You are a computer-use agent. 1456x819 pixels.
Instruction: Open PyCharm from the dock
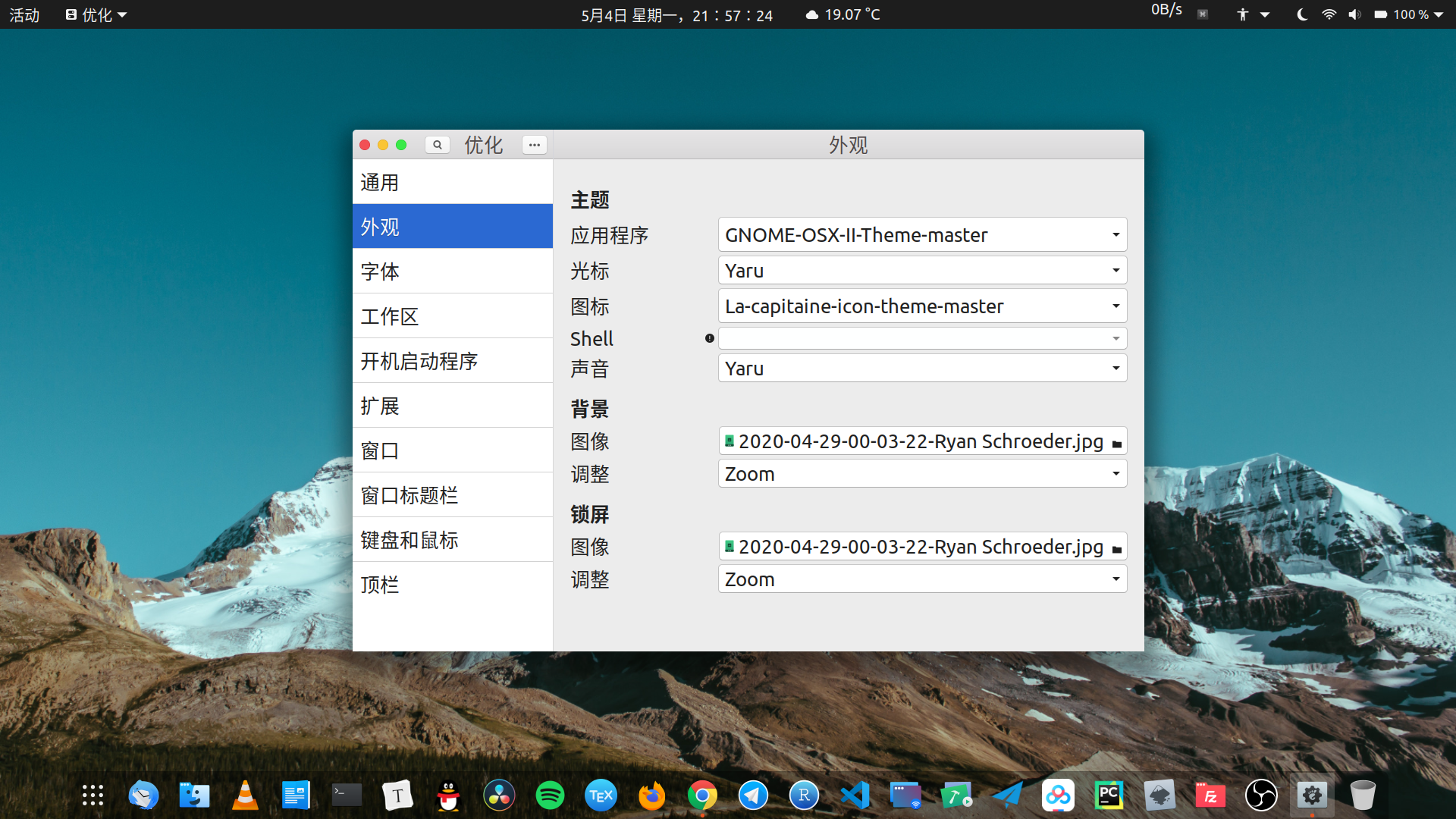[x=1109, y=795]
